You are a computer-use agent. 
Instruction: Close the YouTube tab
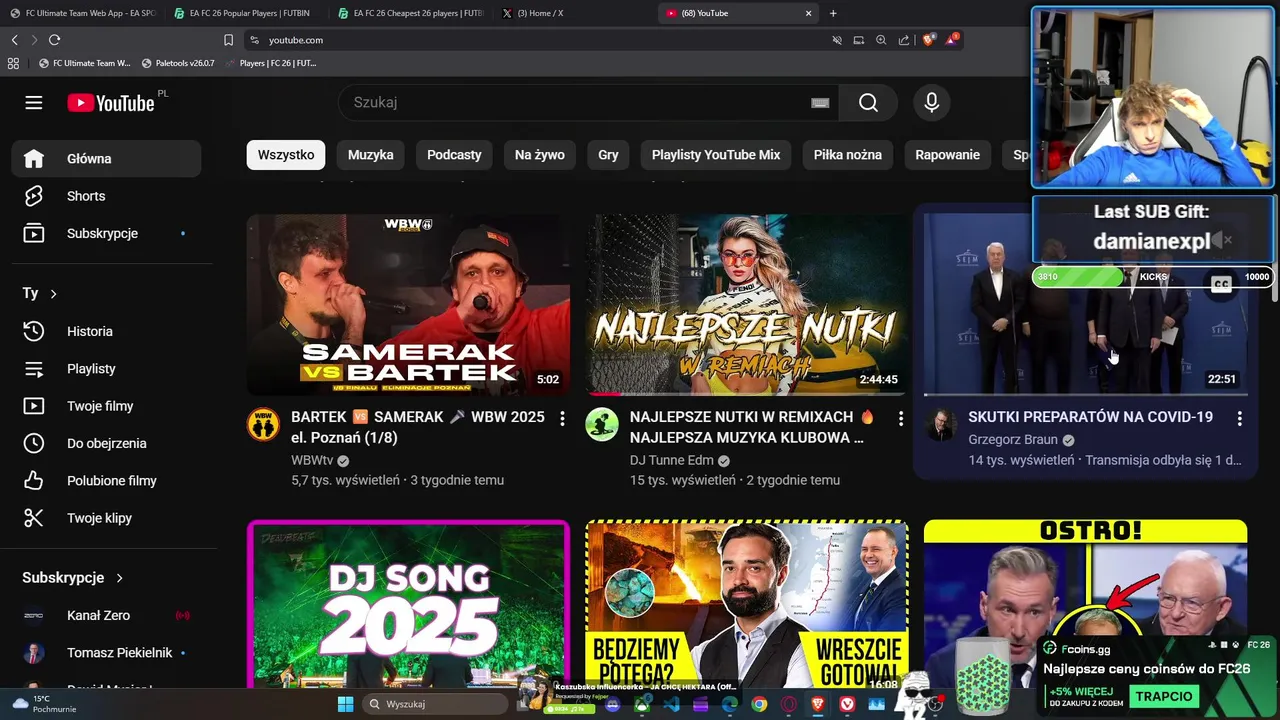pos(808,13)
